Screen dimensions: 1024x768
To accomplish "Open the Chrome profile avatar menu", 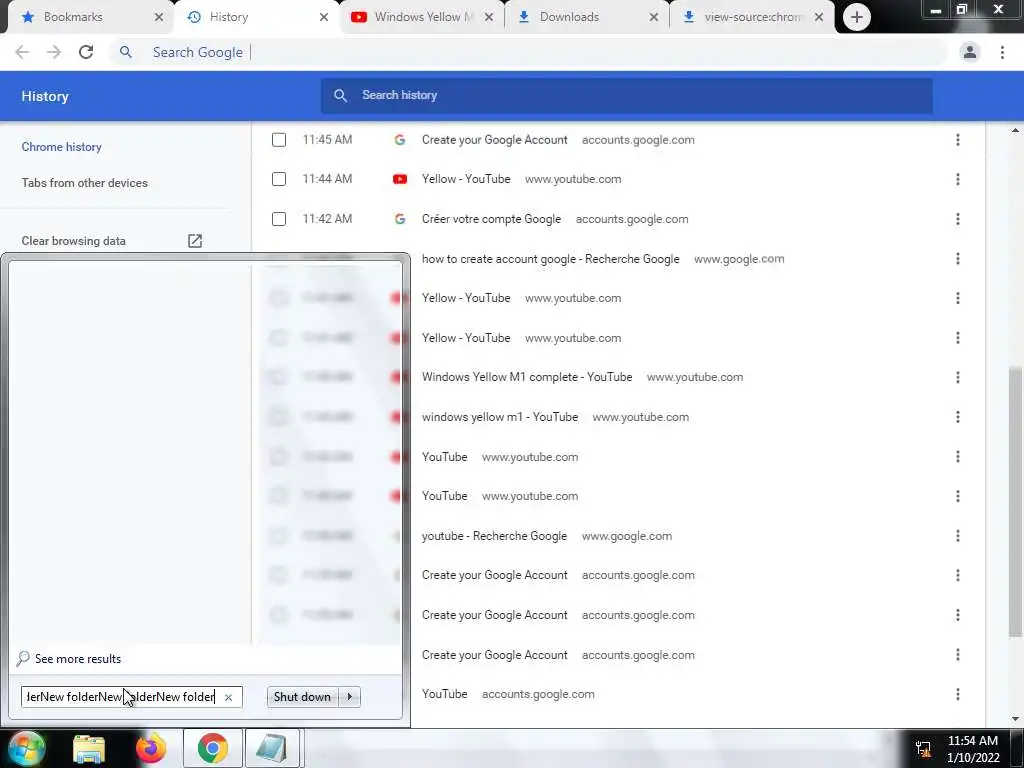I will (970, 52).
